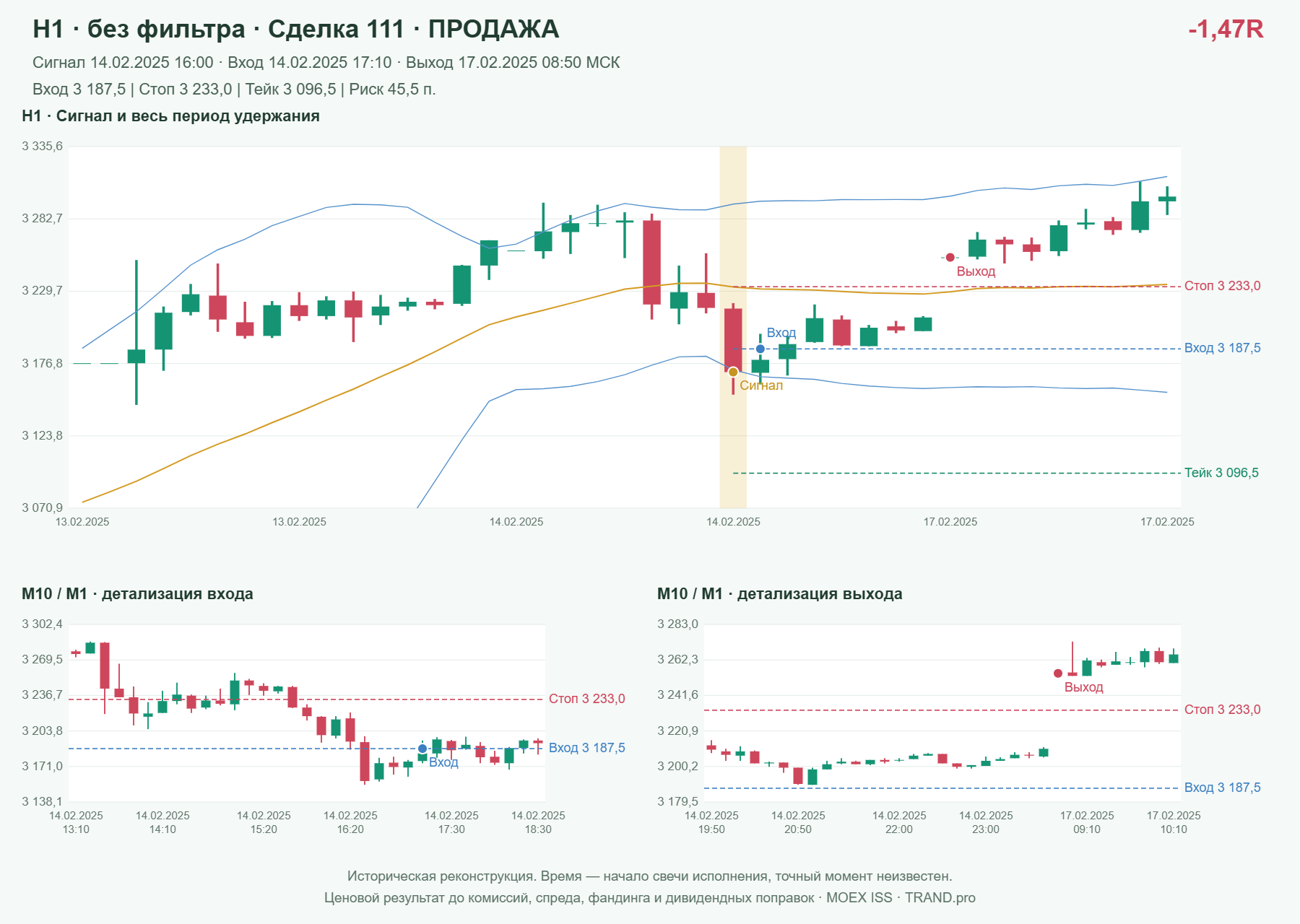Click exit chart time label 14.02.2025 19:50
This screenshot has width=1300, height=924.
(711, 822)
